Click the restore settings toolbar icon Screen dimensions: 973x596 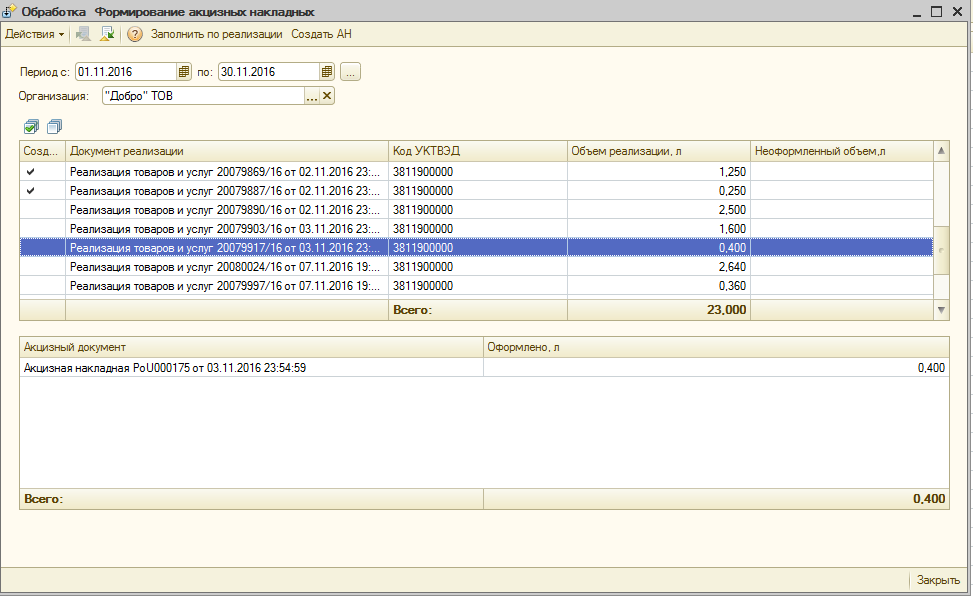[83, 34]
